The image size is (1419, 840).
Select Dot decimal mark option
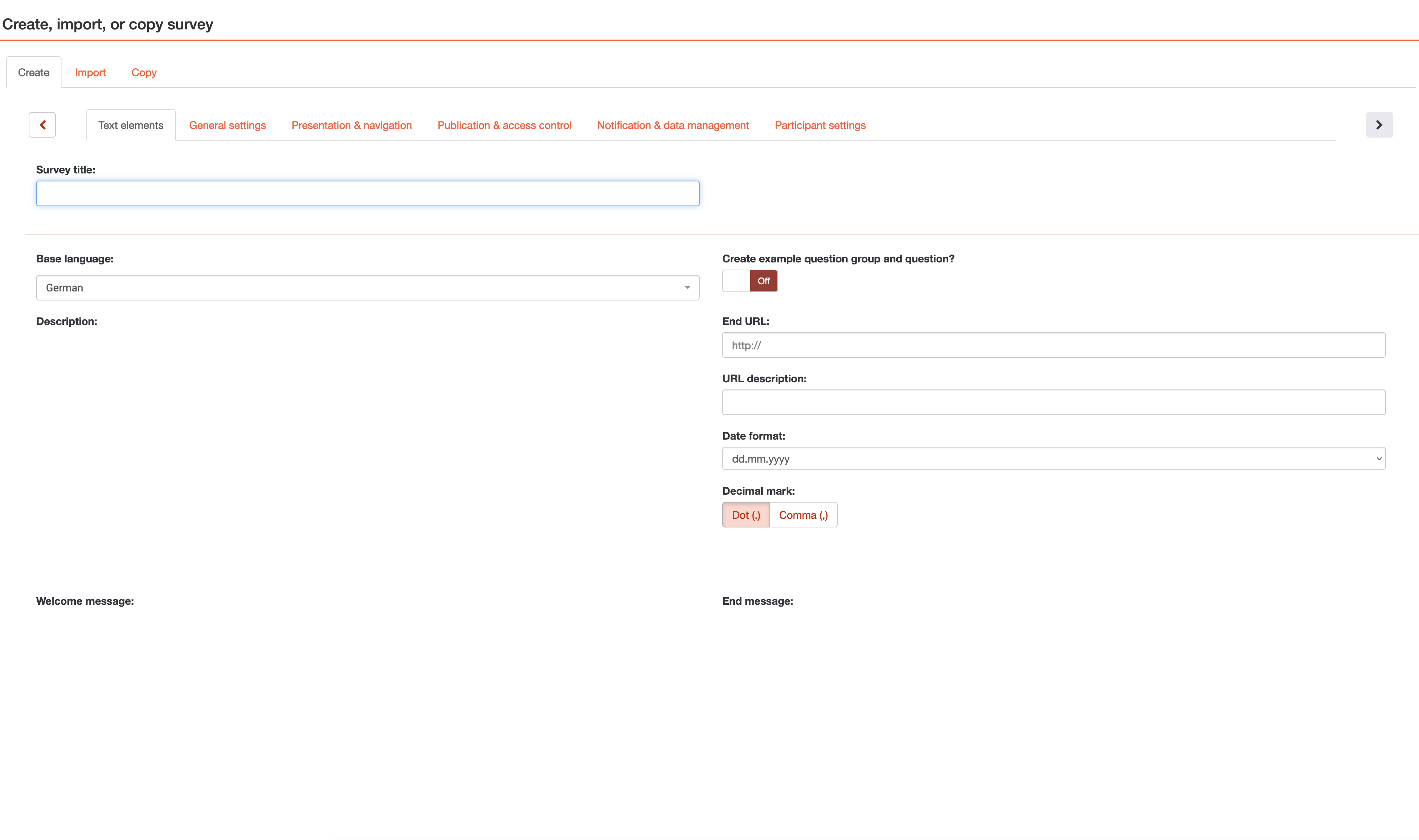[x=746, y=515]
